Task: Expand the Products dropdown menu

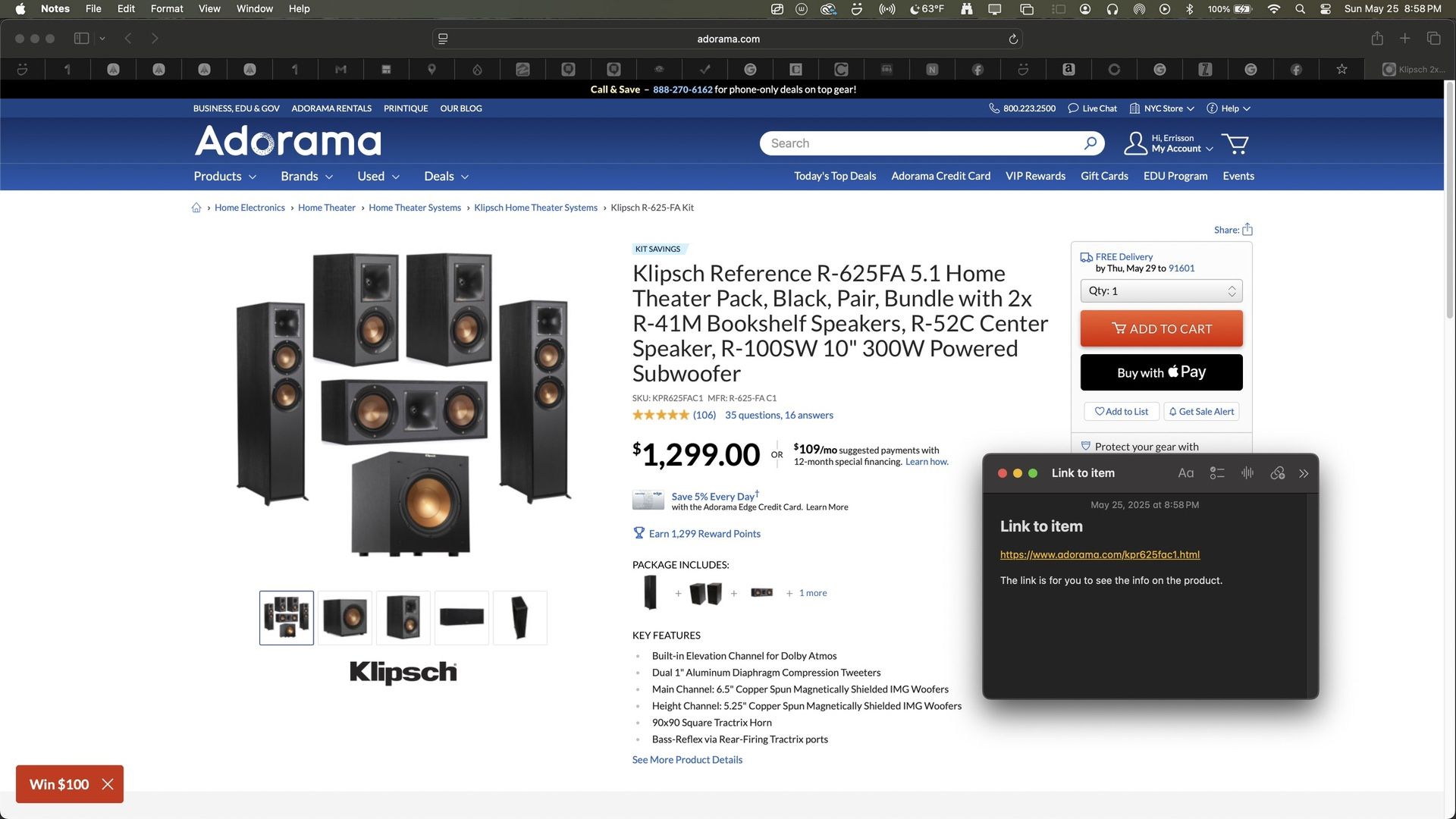Action: 224,176
